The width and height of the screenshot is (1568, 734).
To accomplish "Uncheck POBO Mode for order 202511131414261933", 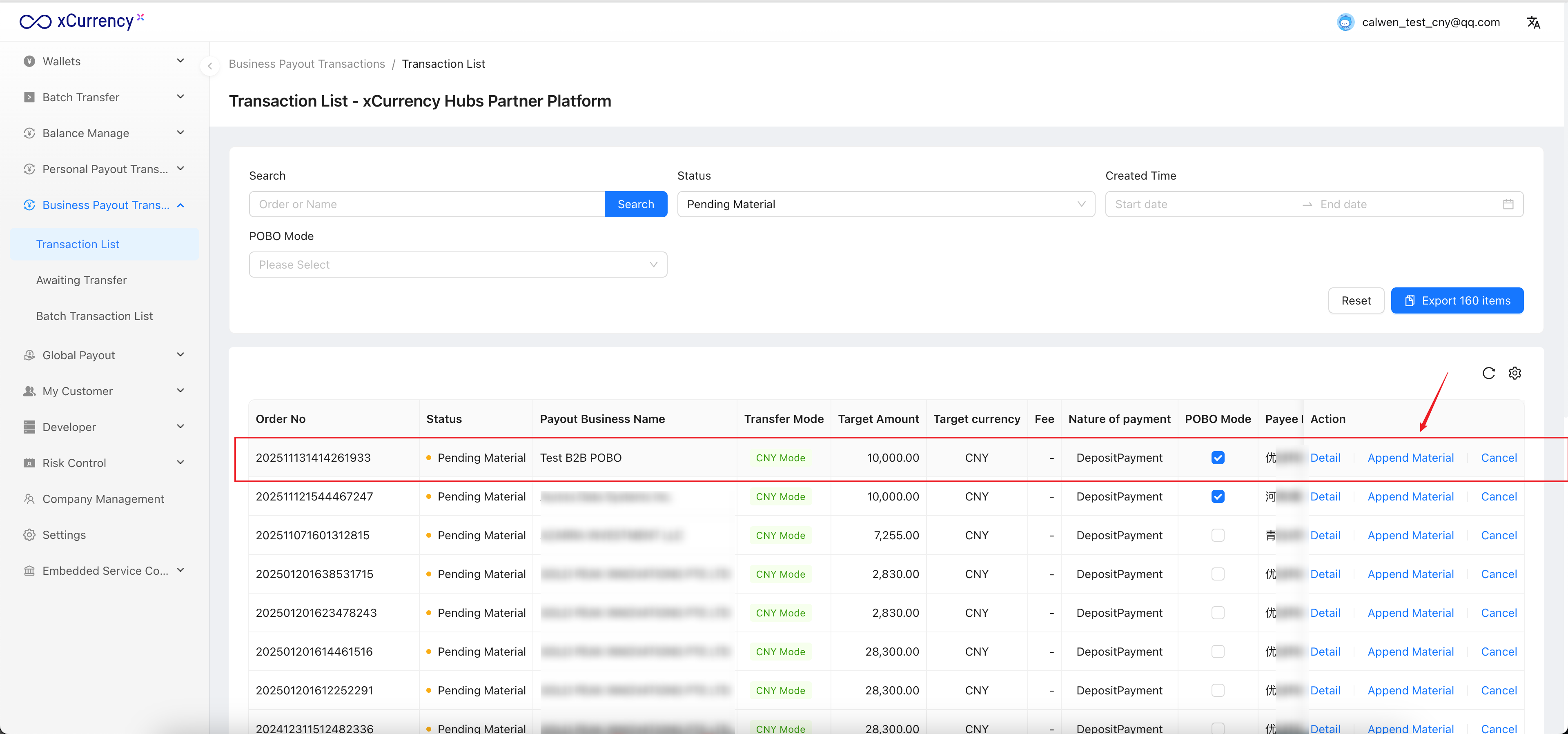I will click(1217, 458).
